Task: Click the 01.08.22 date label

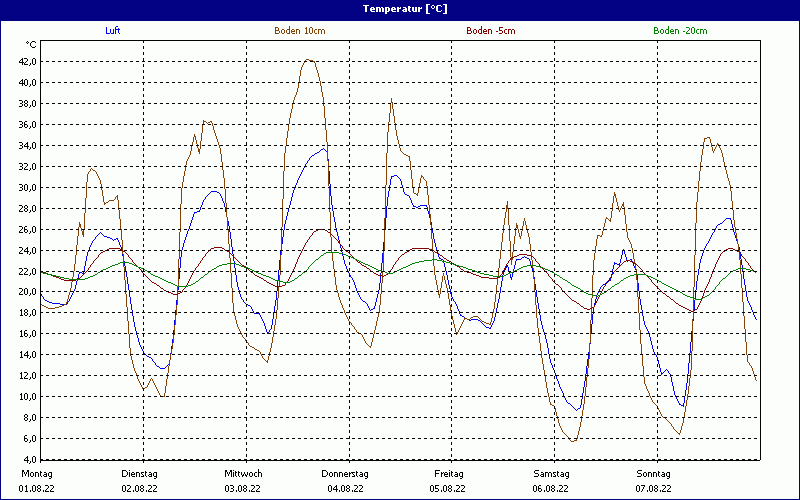Action: pyautogui.click(x=37, y=489)
